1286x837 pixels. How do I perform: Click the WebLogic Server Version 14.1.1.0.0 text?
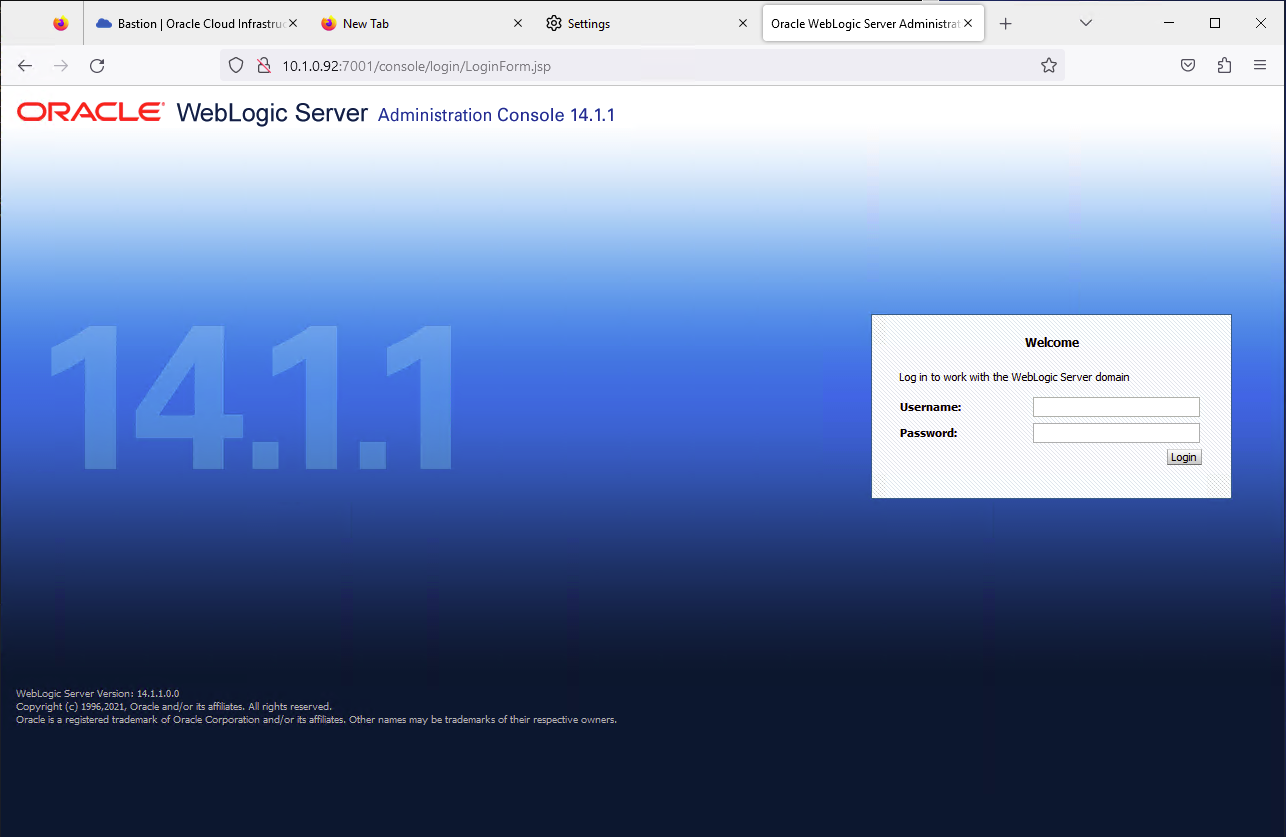[x=98, y=693]
